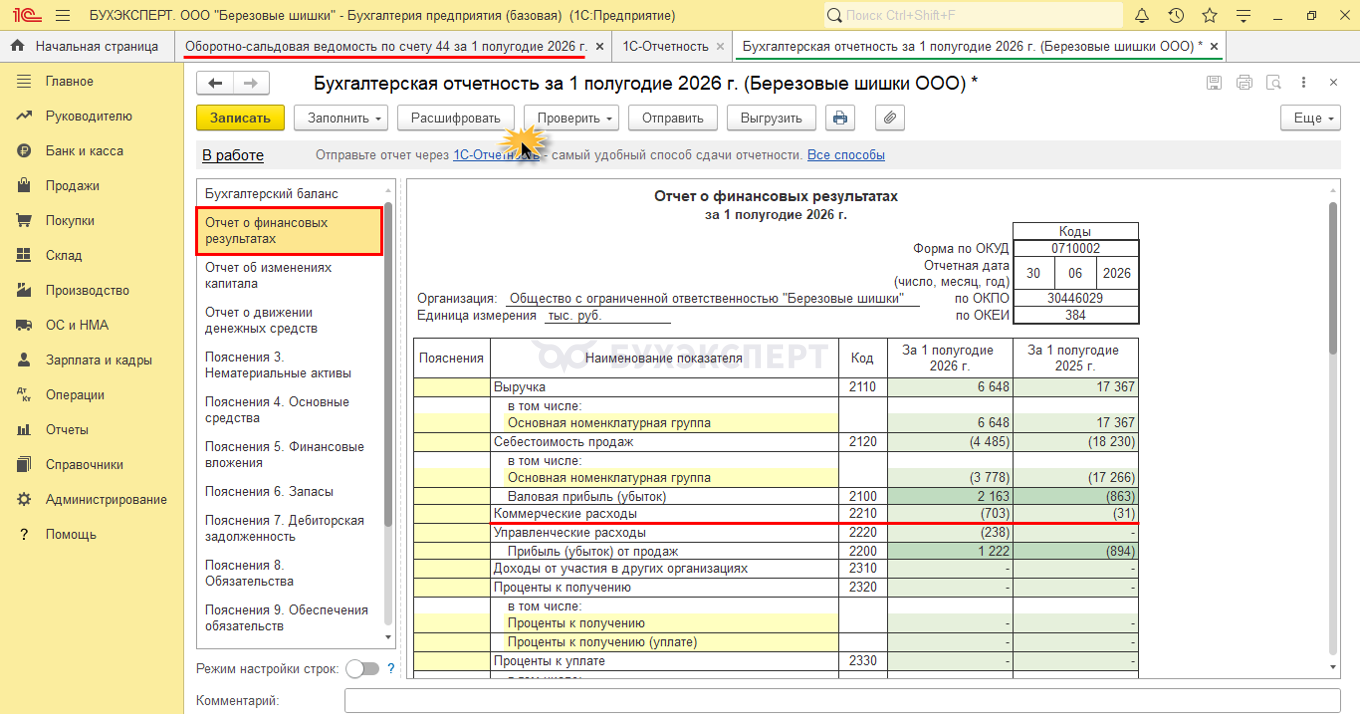Click the Комментарий input field
The image size is (1360, 714).
coord(842,700)
